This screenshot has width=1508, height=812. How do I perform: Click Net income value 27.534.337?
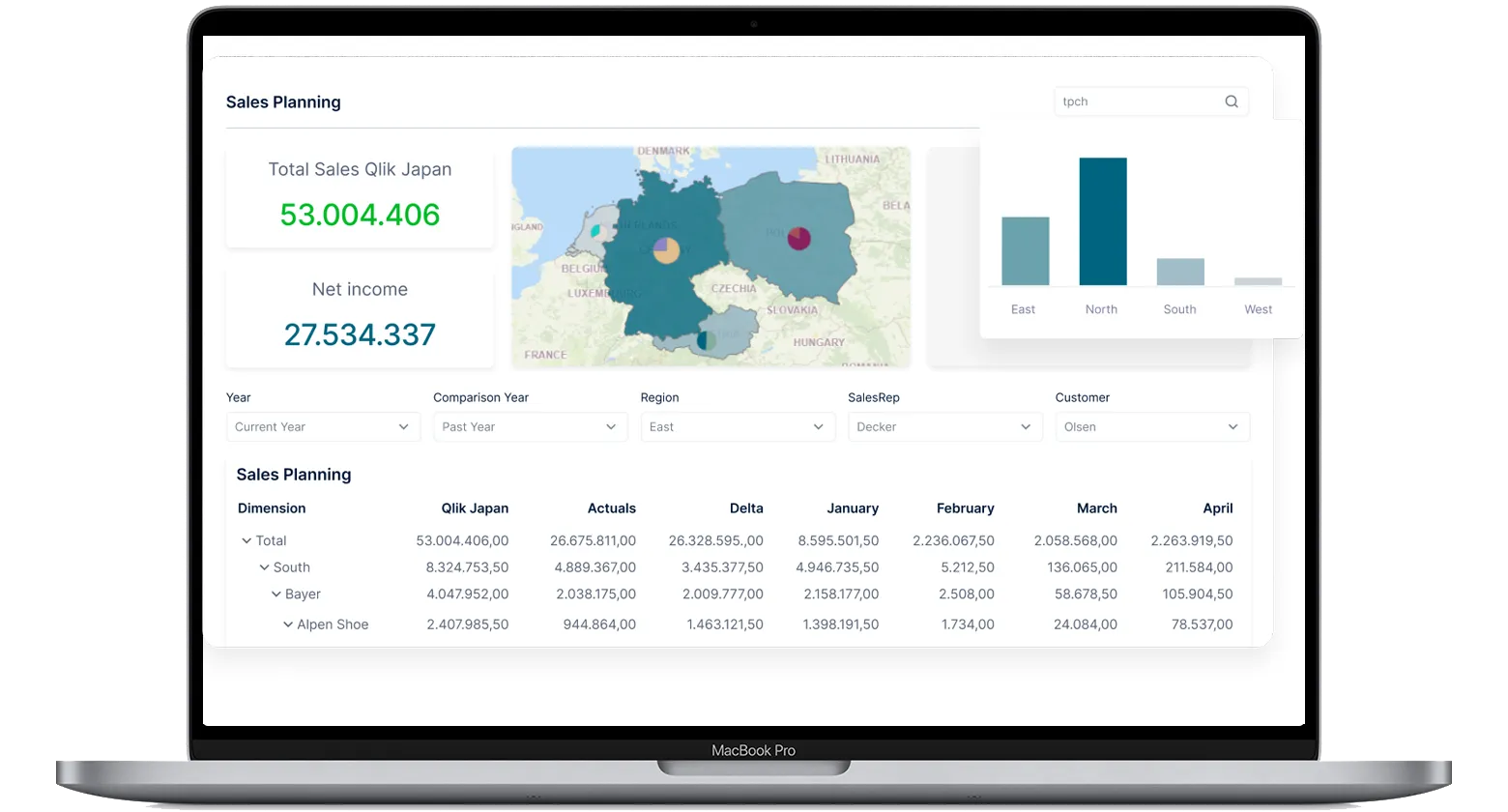[x=360, y=334]
